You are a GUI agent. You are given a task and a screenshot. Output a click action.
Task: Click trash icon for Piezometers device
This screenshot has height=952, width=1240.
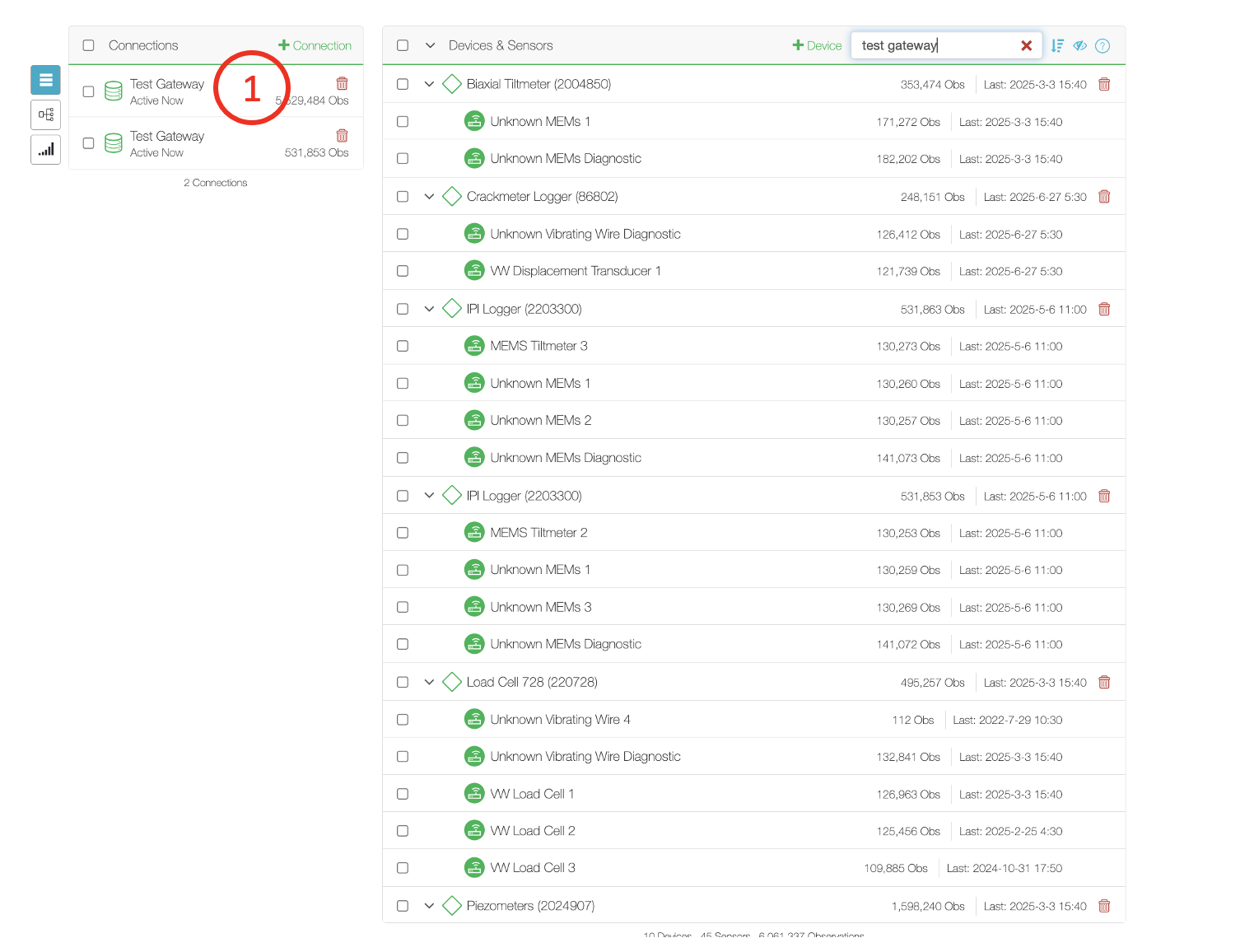pyautogui.click(x=1104, y=906)
